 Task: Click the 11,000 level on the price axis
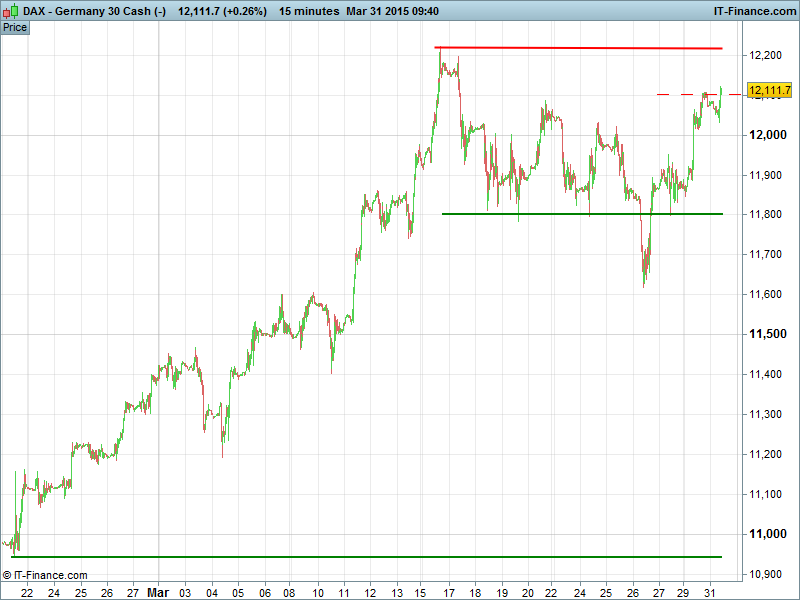point(769,534)
